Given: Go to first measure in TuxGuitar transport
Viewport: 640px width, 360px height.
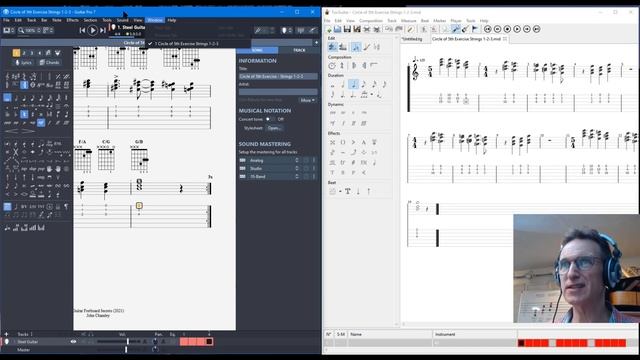Looking at the screenshot, I should click(488, 29).
